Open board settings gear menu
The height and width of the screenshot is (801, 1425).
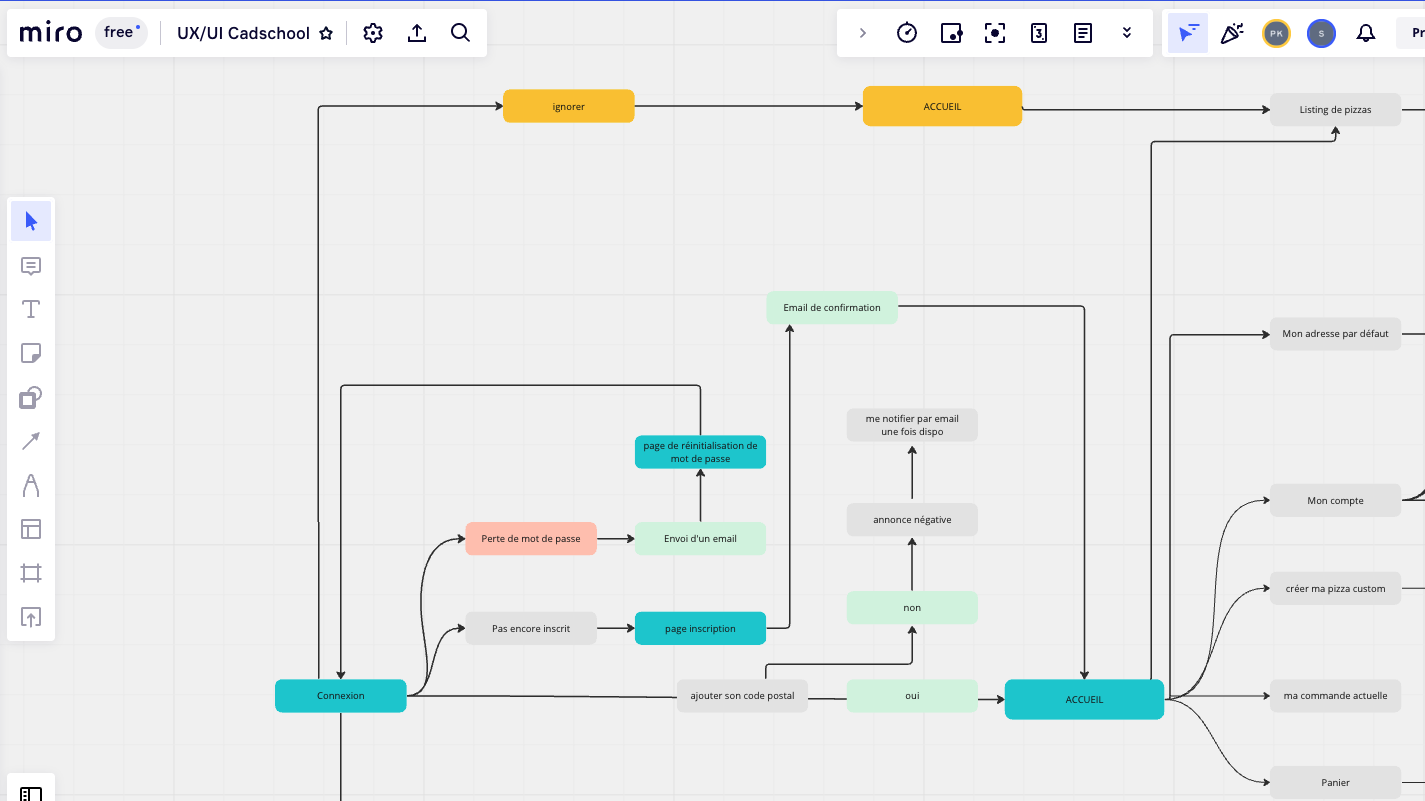point(373,33)
